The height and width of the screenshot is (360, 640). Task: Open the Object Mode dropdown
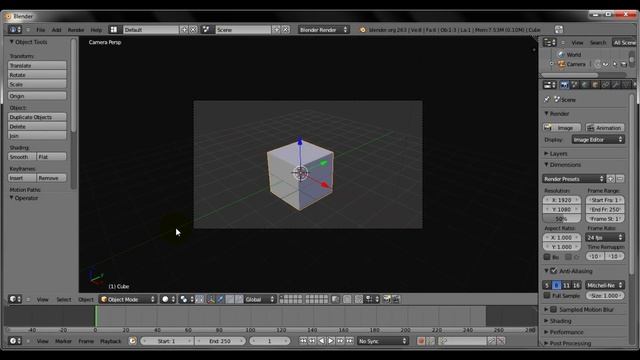[x=128, y=299]
